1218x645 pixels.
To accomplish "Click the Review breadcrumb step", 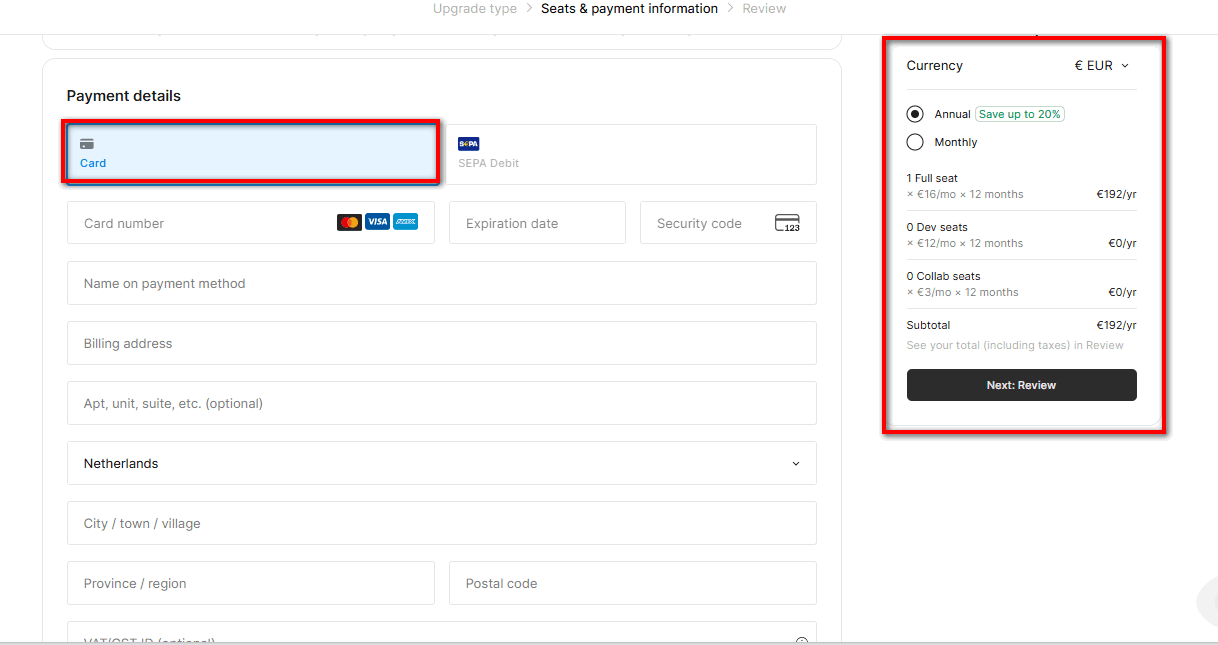I will [x=764, y=8].
